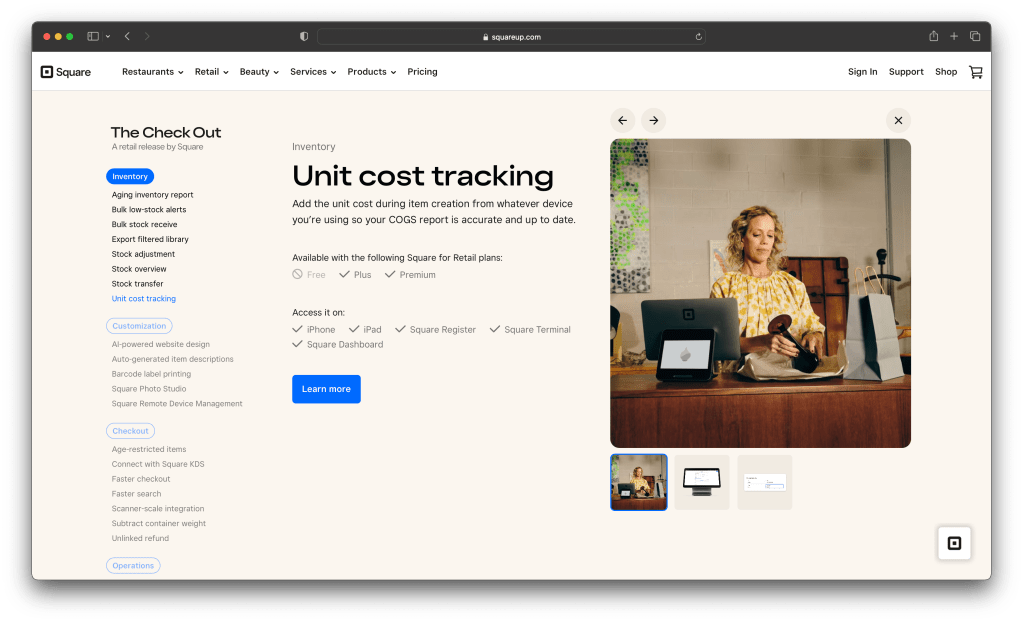Expand the Retail dropdown menu
This screenshot has width=1023, height=622.
(211, 72)
